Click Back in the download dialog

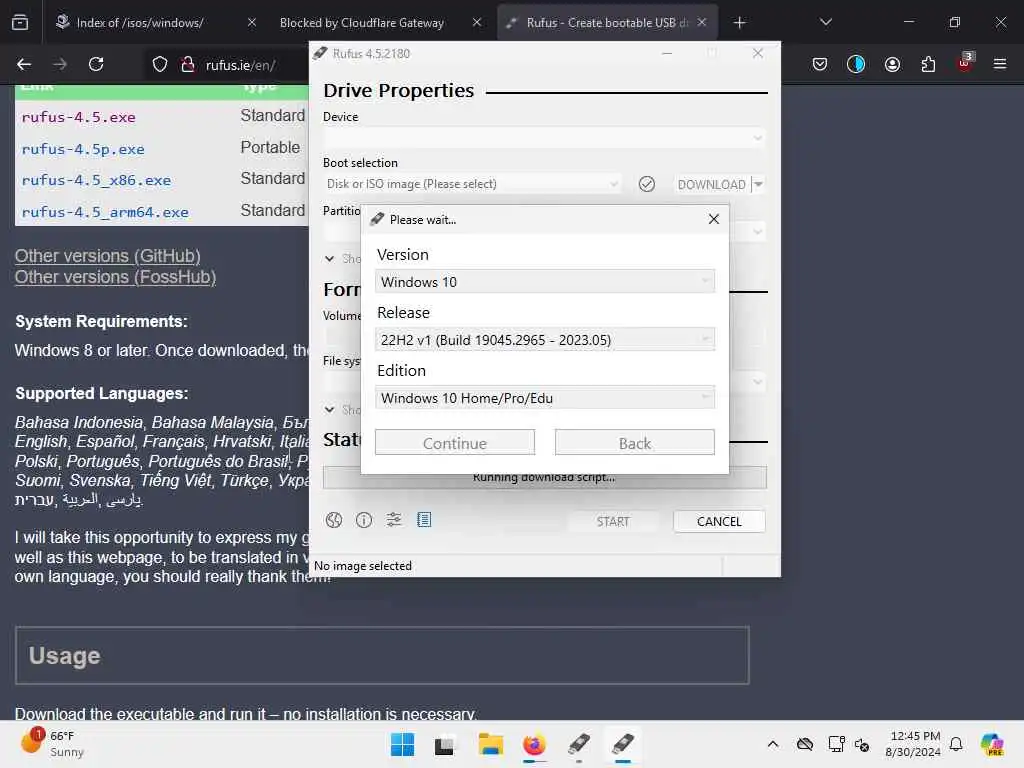(x=635, y=443)
